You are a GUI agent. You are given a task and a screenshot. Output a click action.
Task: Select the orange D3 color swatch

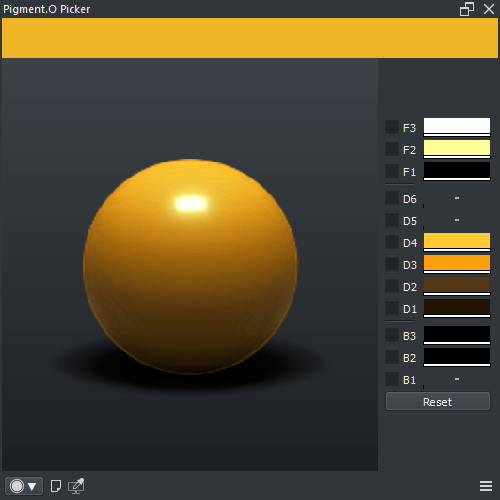click(457, 264)
